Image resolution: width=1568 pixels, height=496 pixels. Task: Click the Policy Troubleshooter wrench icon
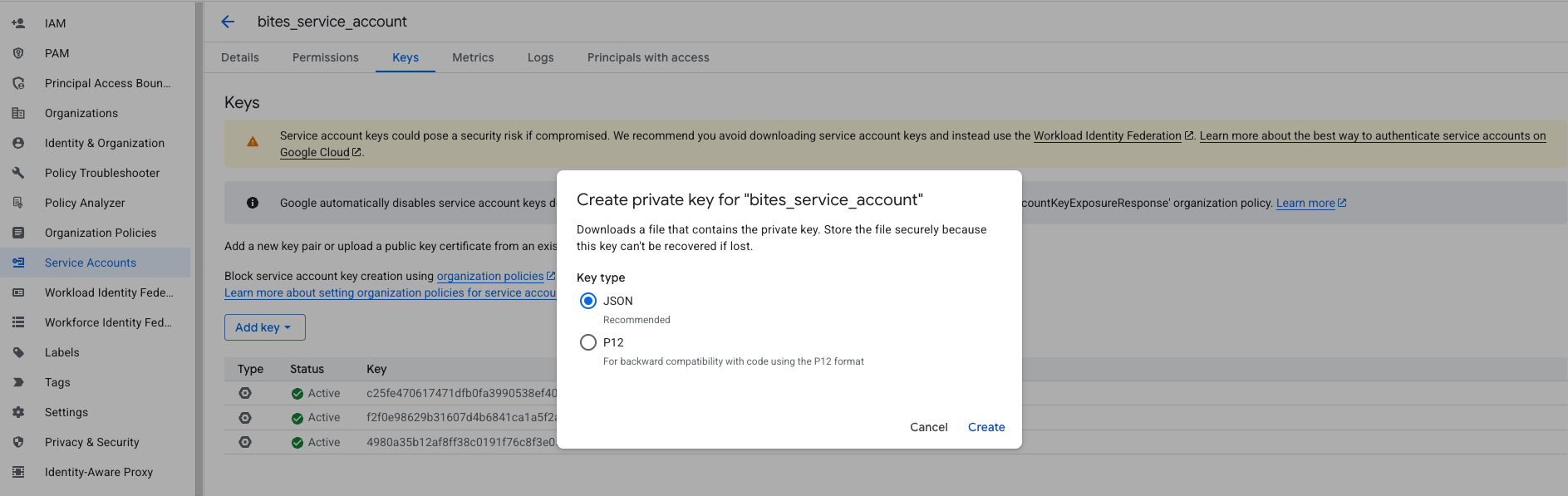[x=18, y=173]
